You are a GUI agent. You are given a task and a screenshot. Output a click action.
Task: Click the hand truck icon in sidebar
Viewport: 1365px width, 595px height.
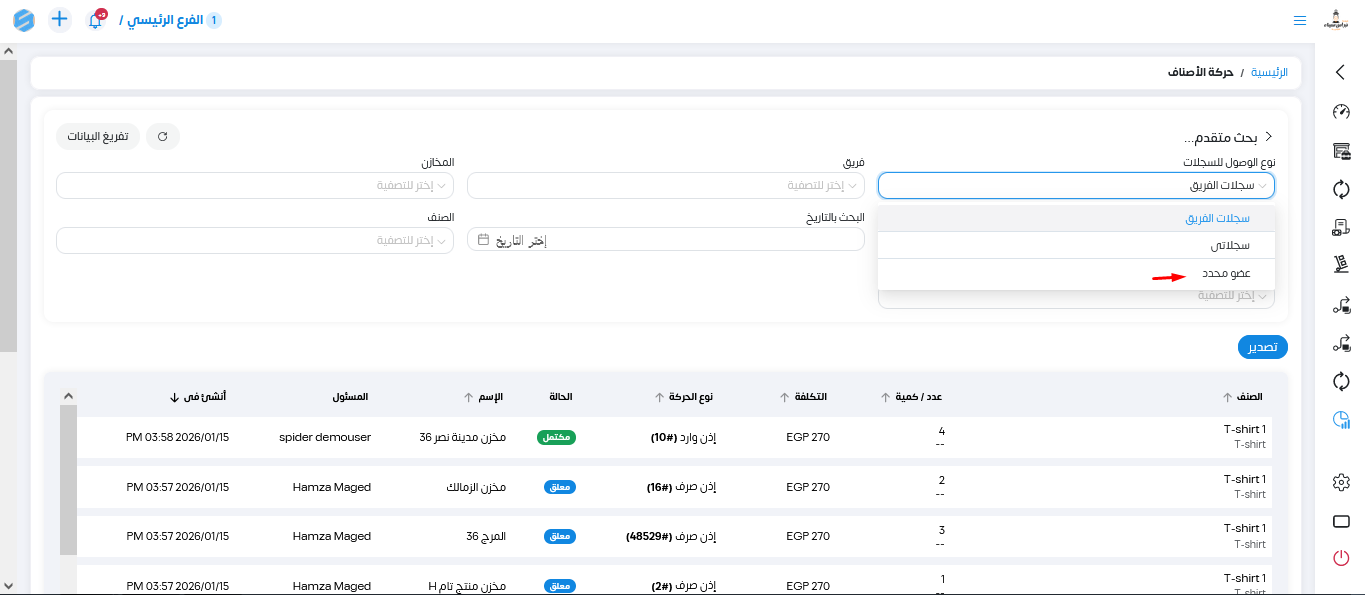[x=1341, y=265]
